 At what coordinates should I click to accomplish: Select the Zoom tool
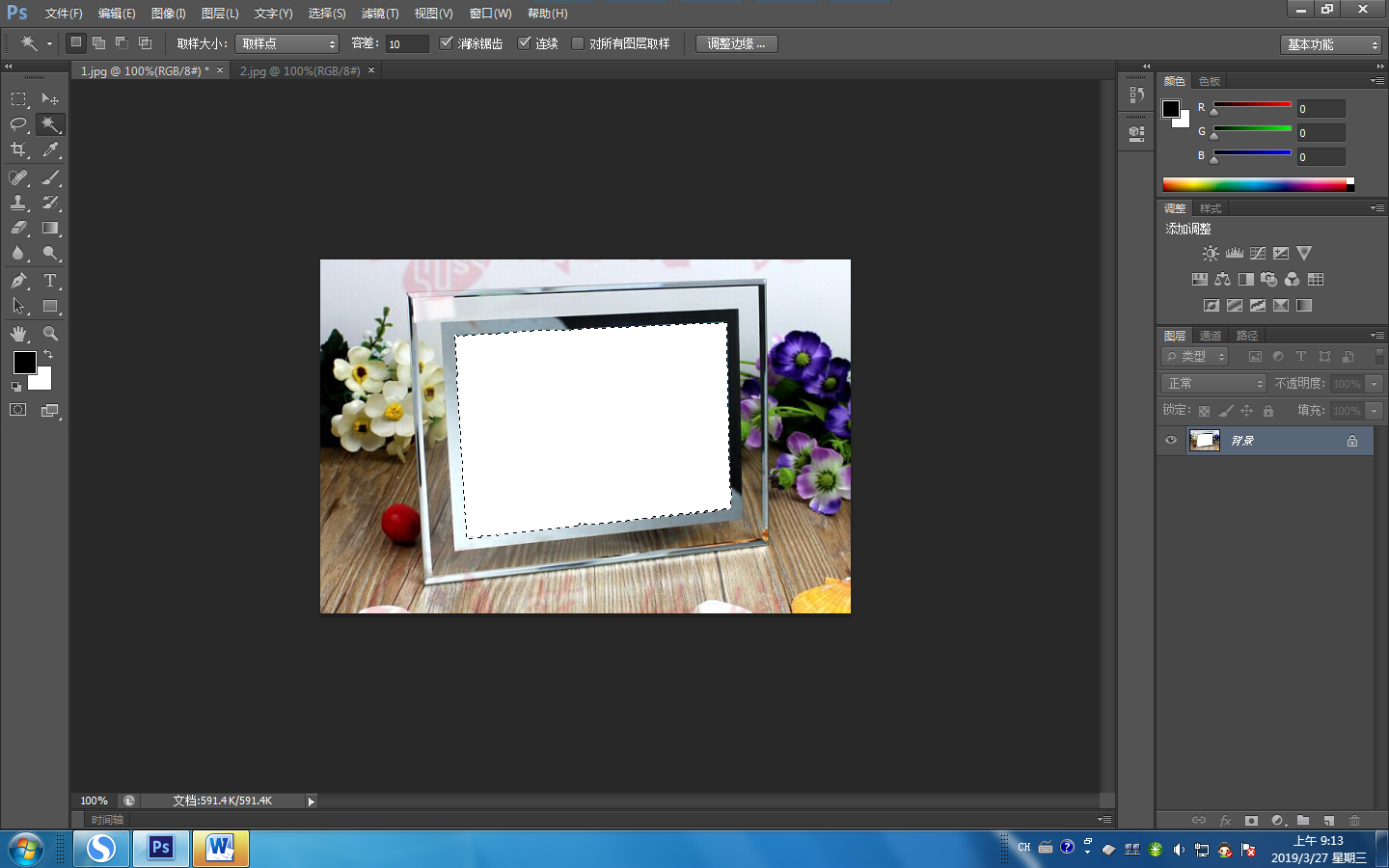(x=50, y=334)
